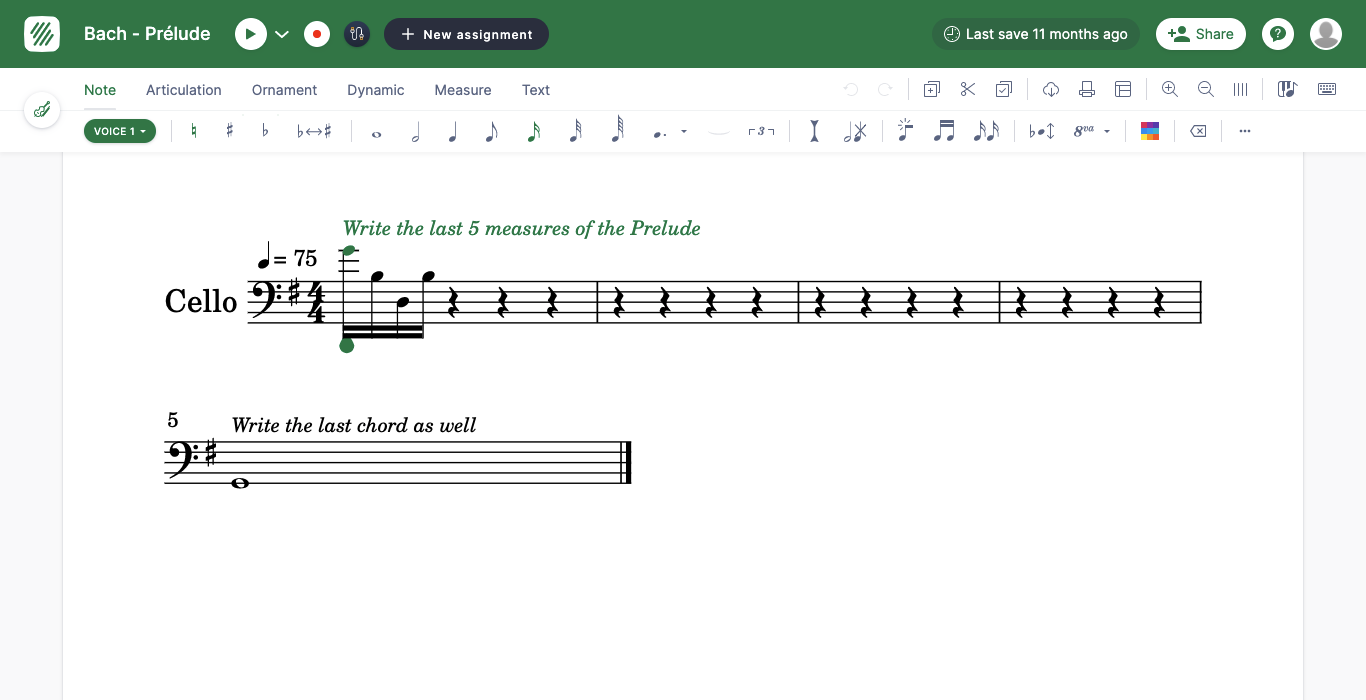Toggle the eighth note duration
Image resolution: width=1366 pixels, height=700 pixels.
492,130
